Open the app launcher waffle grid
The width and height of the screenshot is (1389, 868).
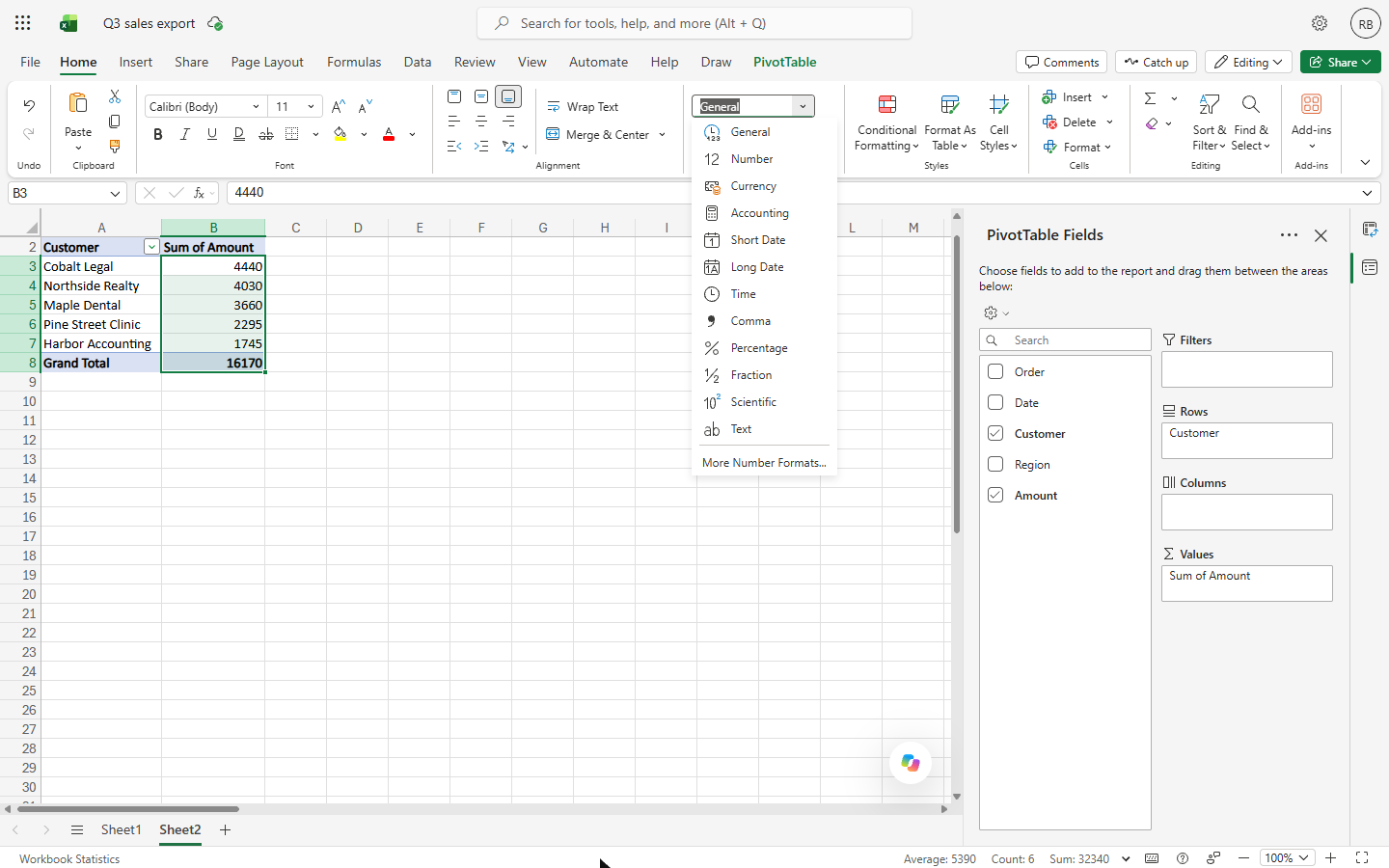tap(23, 22)
